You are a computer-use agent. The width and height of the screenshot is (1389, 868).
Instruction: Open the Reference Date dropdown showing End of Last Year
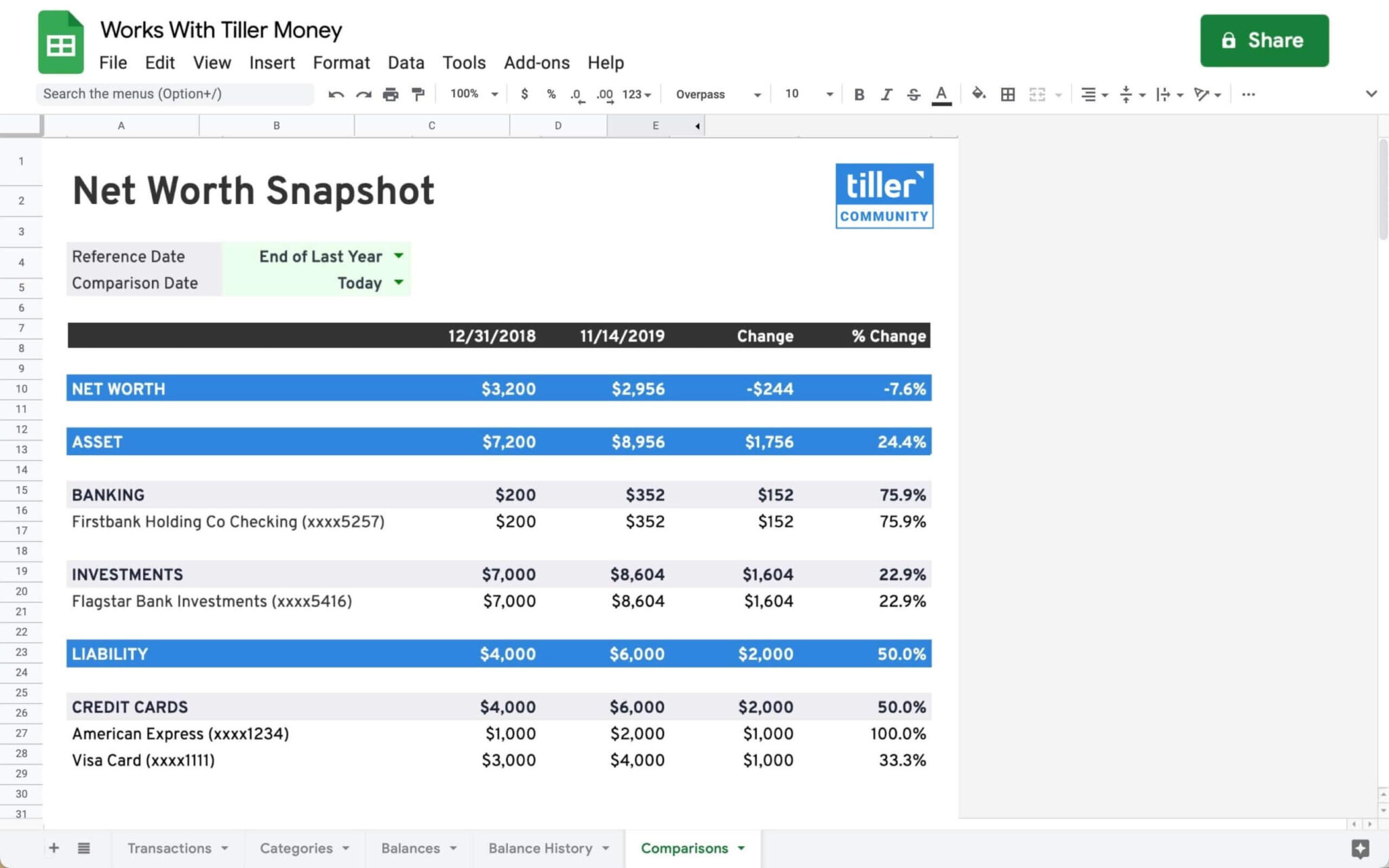click(x=399, y=256)
